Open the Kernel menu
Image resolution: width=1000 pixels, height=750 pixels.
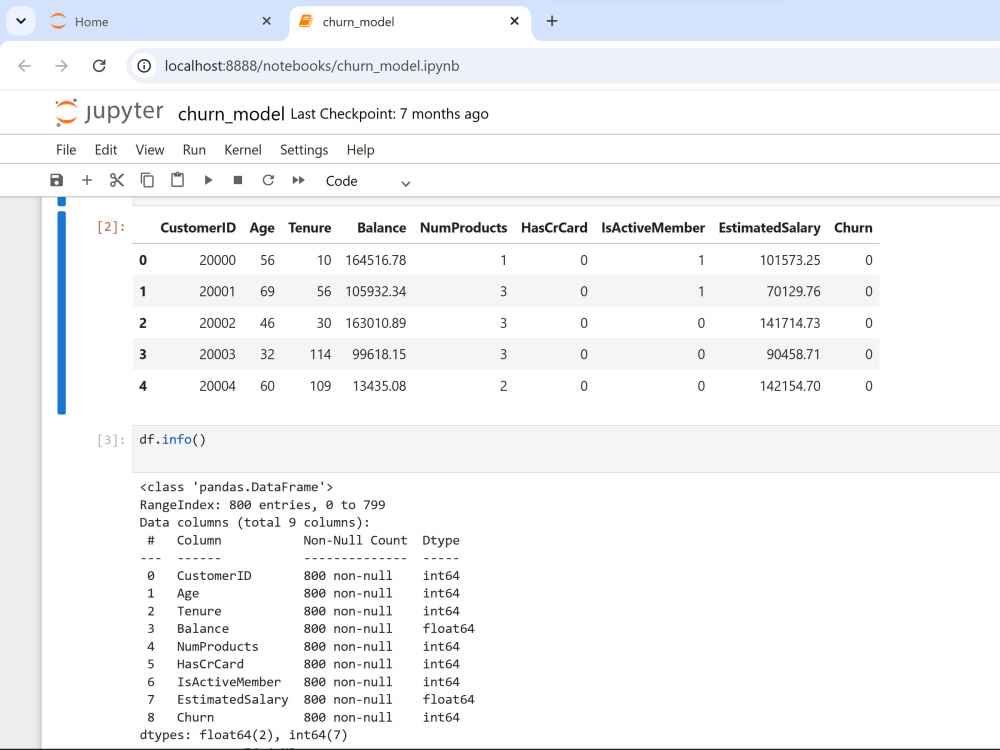pos(243,150)
